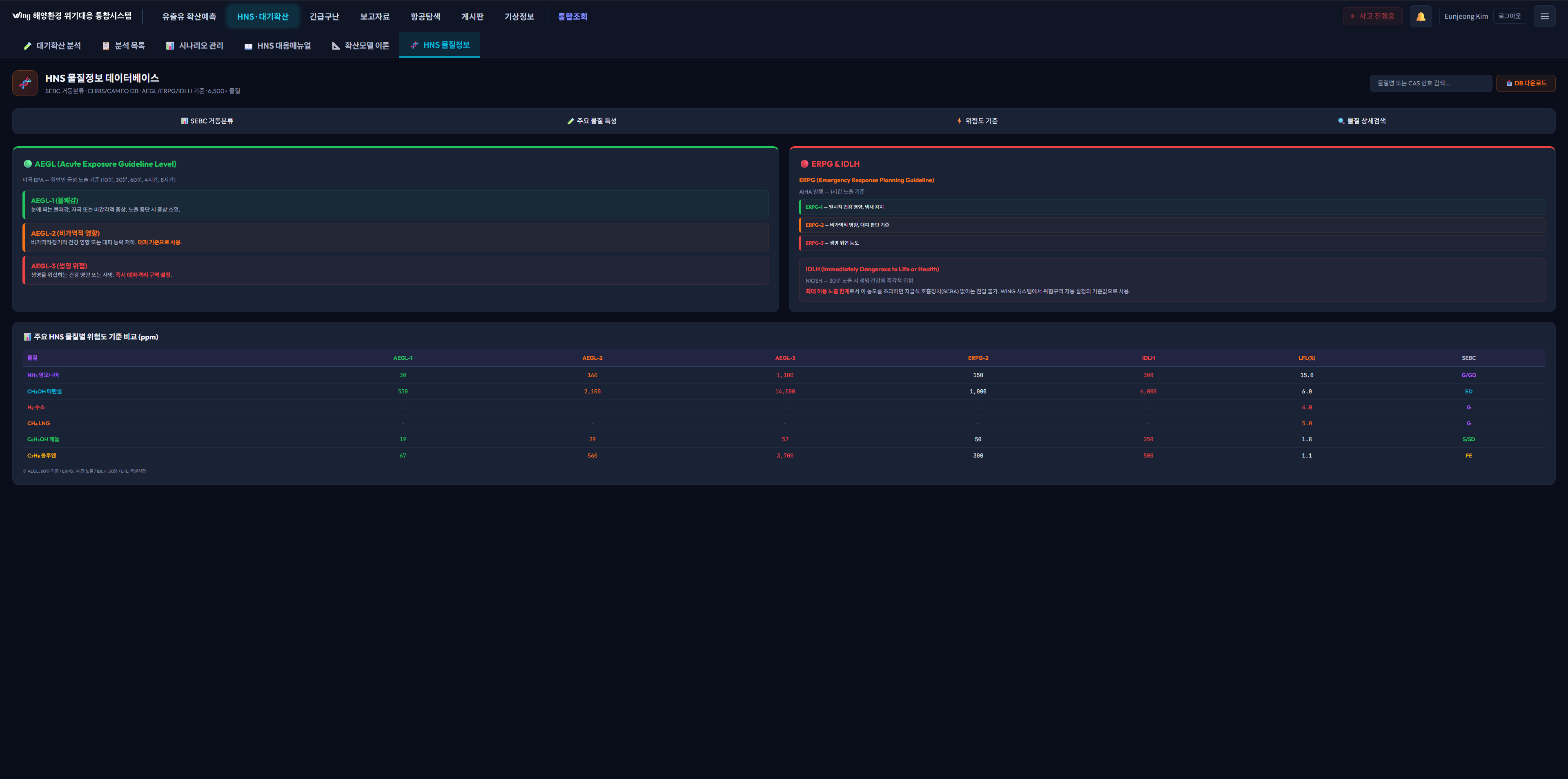Click the triangle ruler icon beside 확산모델 이론
This screenshot has width=1568, height=779.
(335, 46)
